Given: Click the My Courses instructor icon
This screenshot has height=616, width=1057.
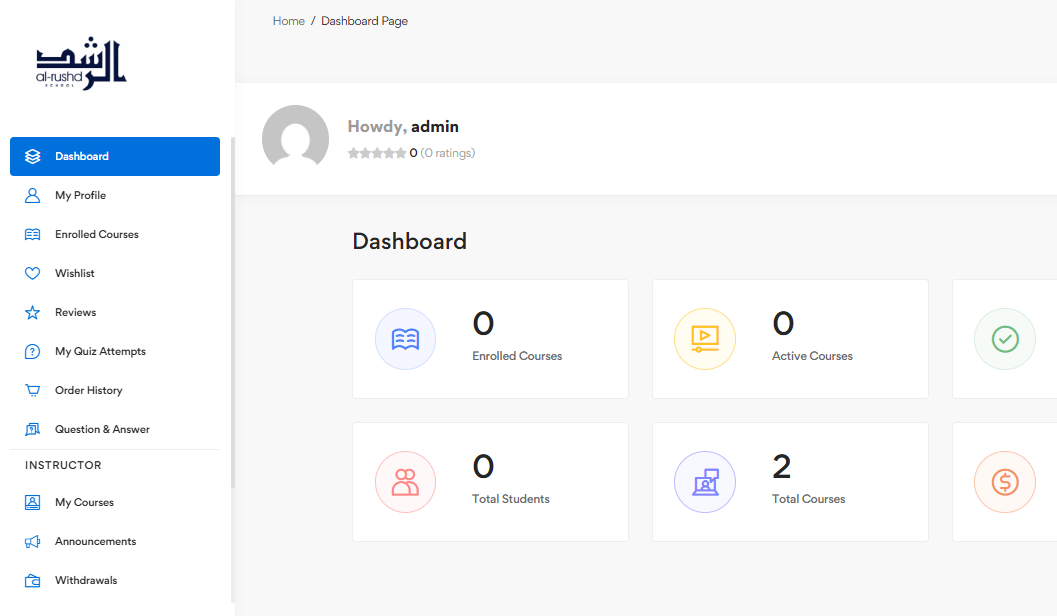Looking at the screenshot, I should pyautogui.click(x=32, y=503).
